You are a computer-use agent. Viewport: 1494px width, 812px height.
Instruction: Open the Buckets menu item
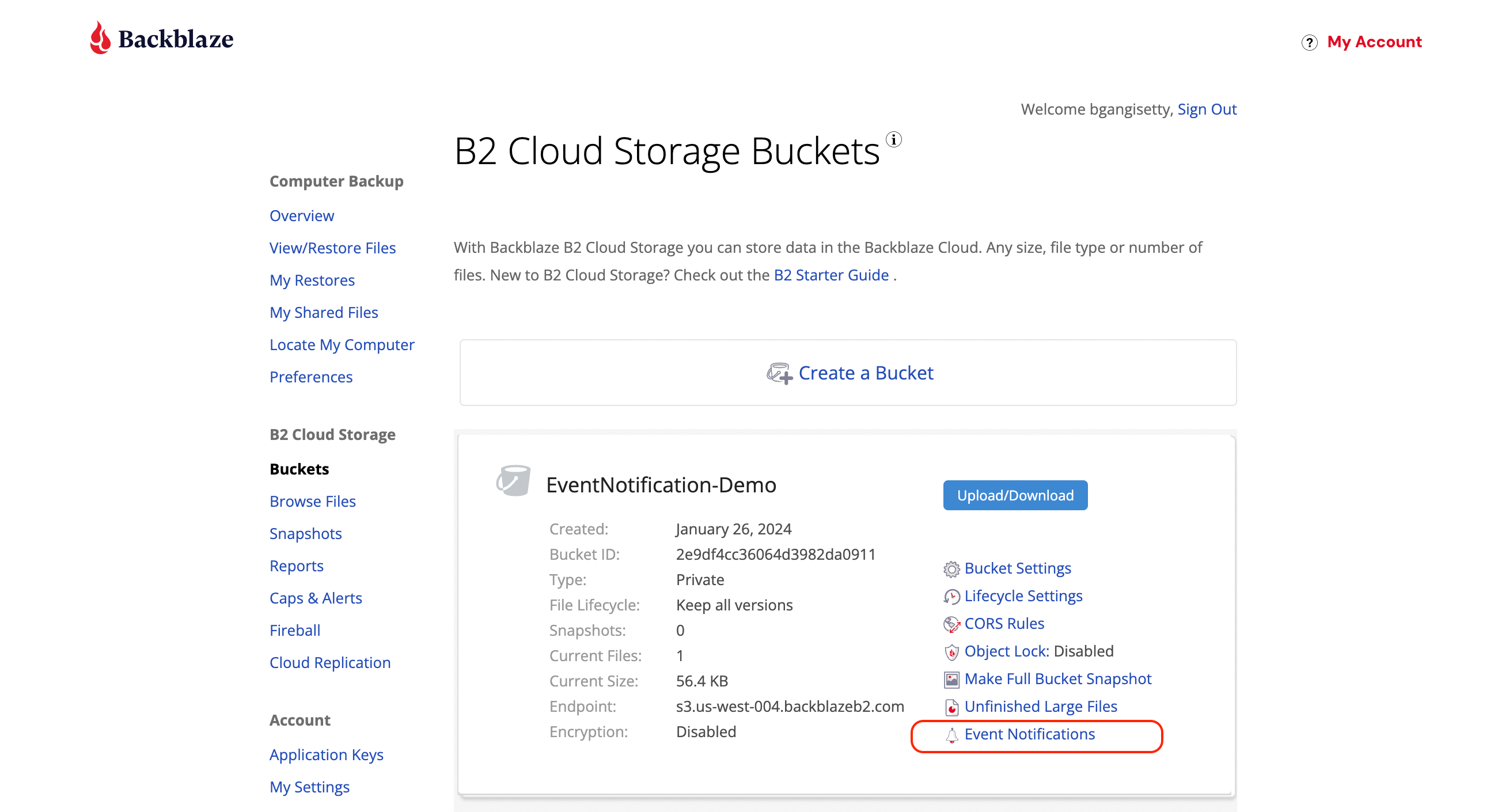tap(300, 469)
